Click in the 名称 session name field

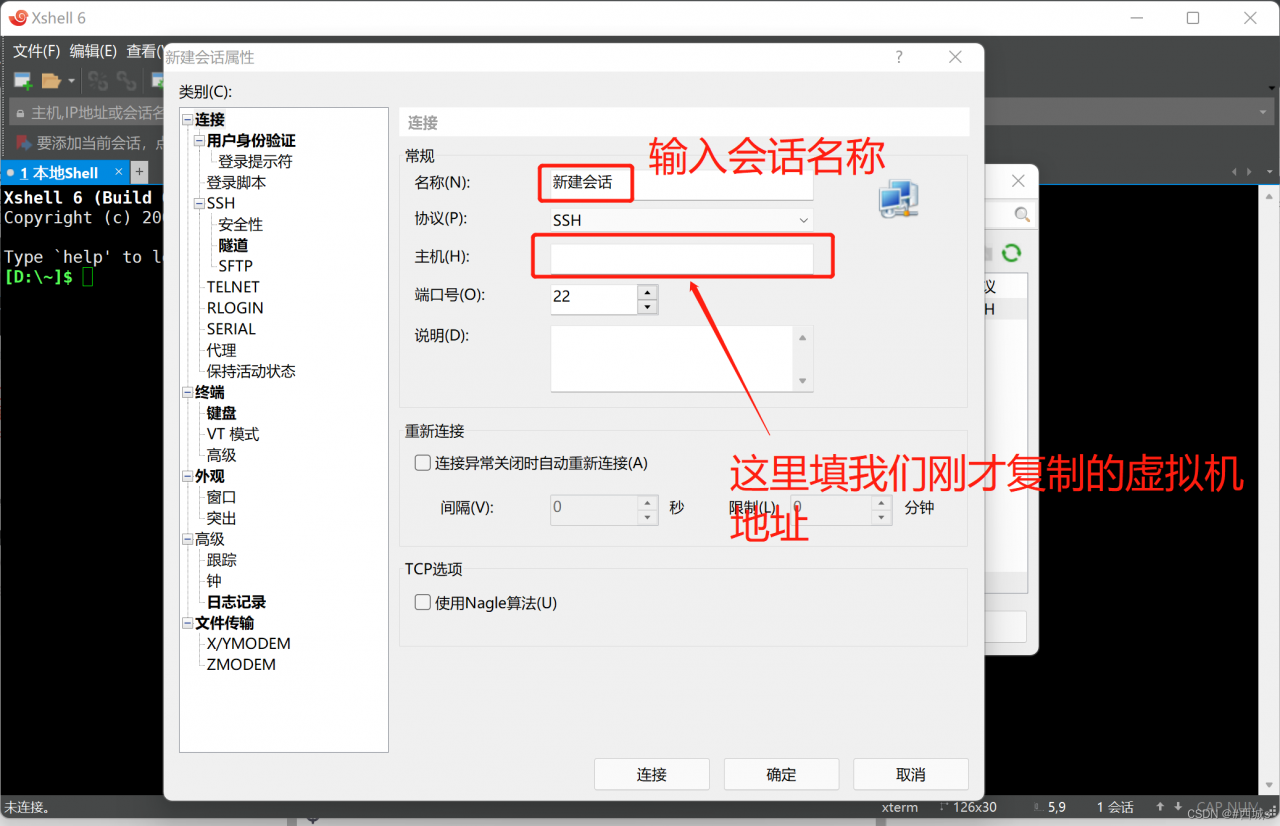point(681,184)
